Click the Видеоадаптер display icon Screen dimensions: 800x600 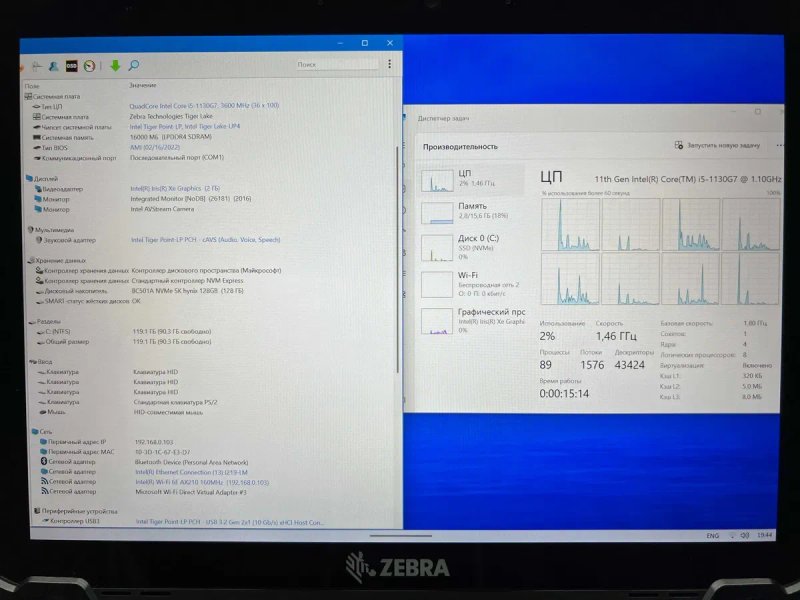pos(38,189)
